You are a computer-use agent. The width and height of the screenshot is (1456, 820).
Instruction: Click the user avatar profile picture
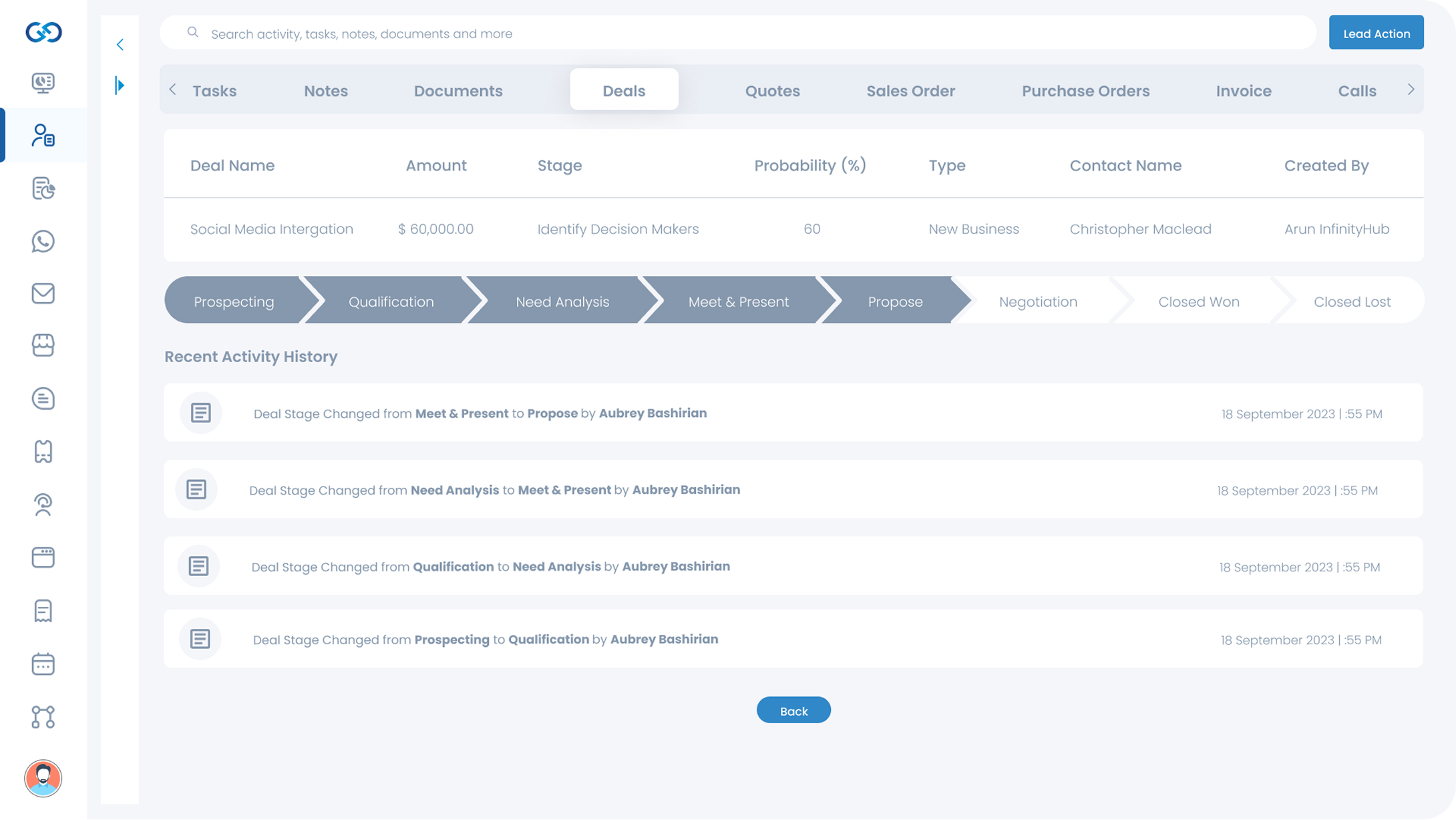pos(43,778)
